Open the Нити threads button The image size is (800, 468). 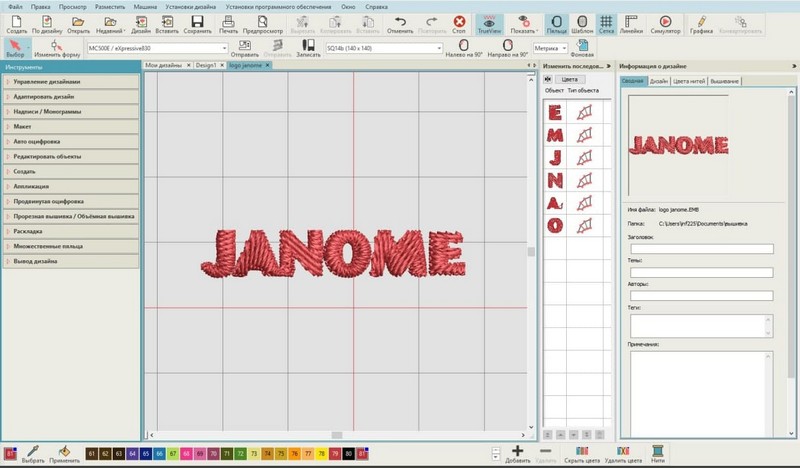point(658,454)
